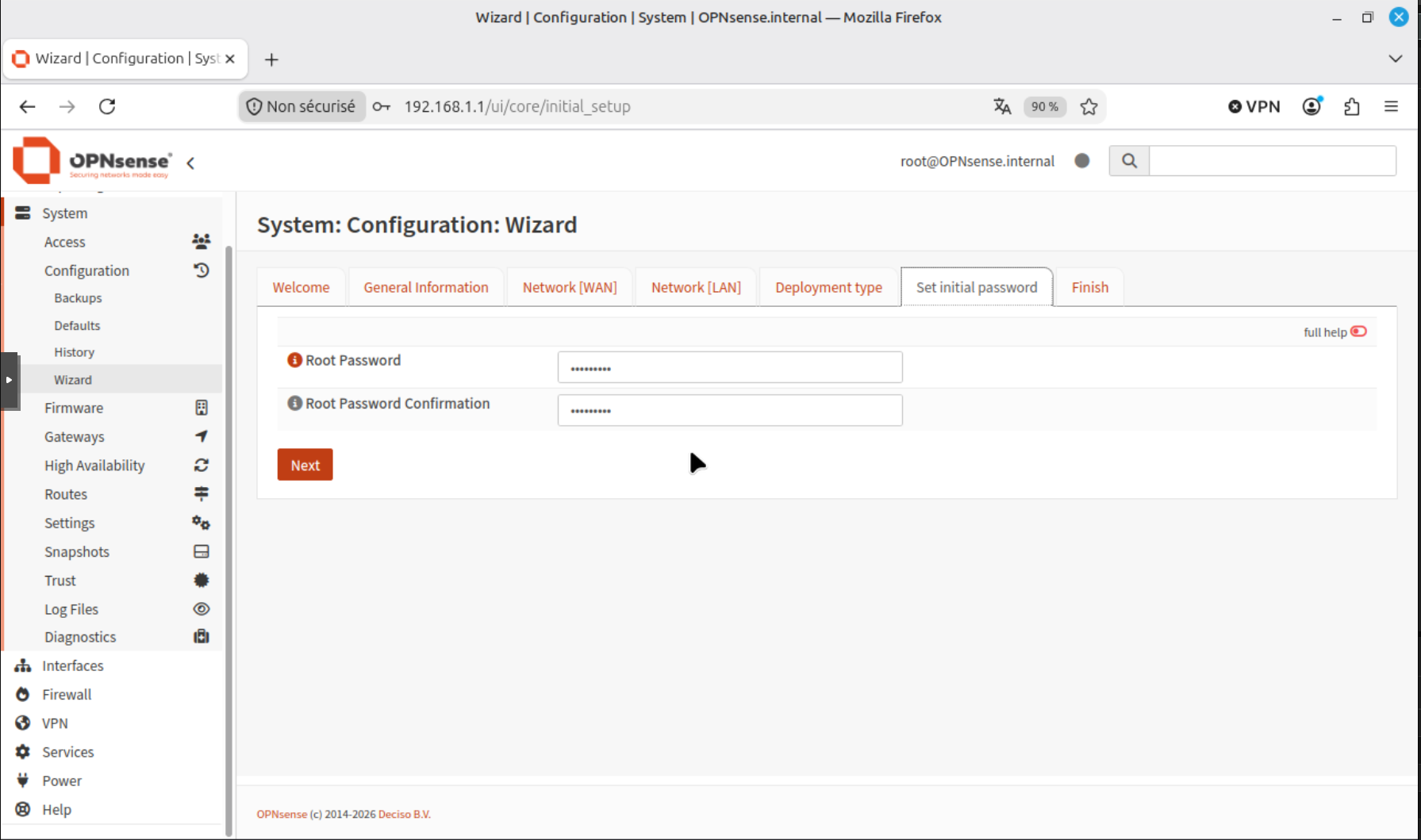Go back to previous page
The width and height of the screenshot is (1421, 840).
tap(28, 106)
